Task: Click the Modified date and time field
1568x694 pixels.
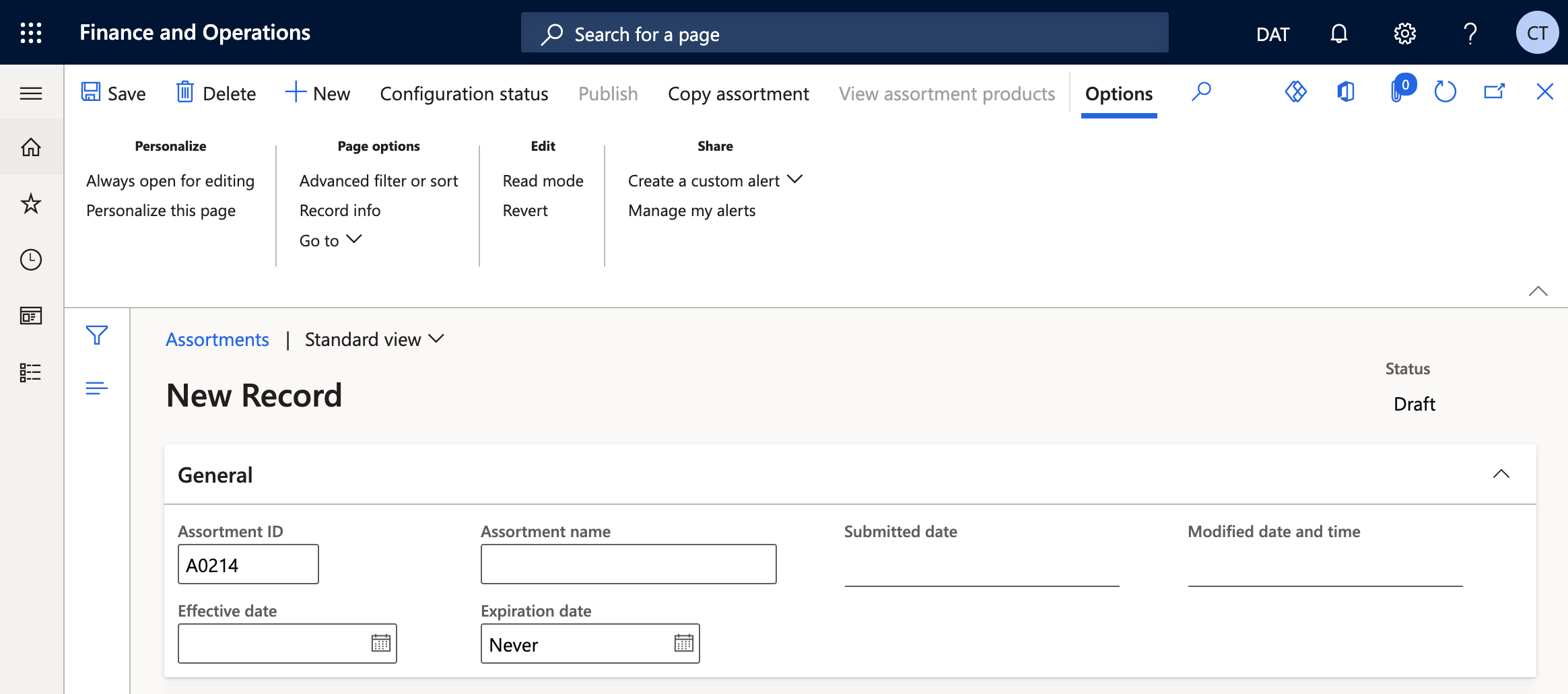Action: click(x=1325, y=565)
